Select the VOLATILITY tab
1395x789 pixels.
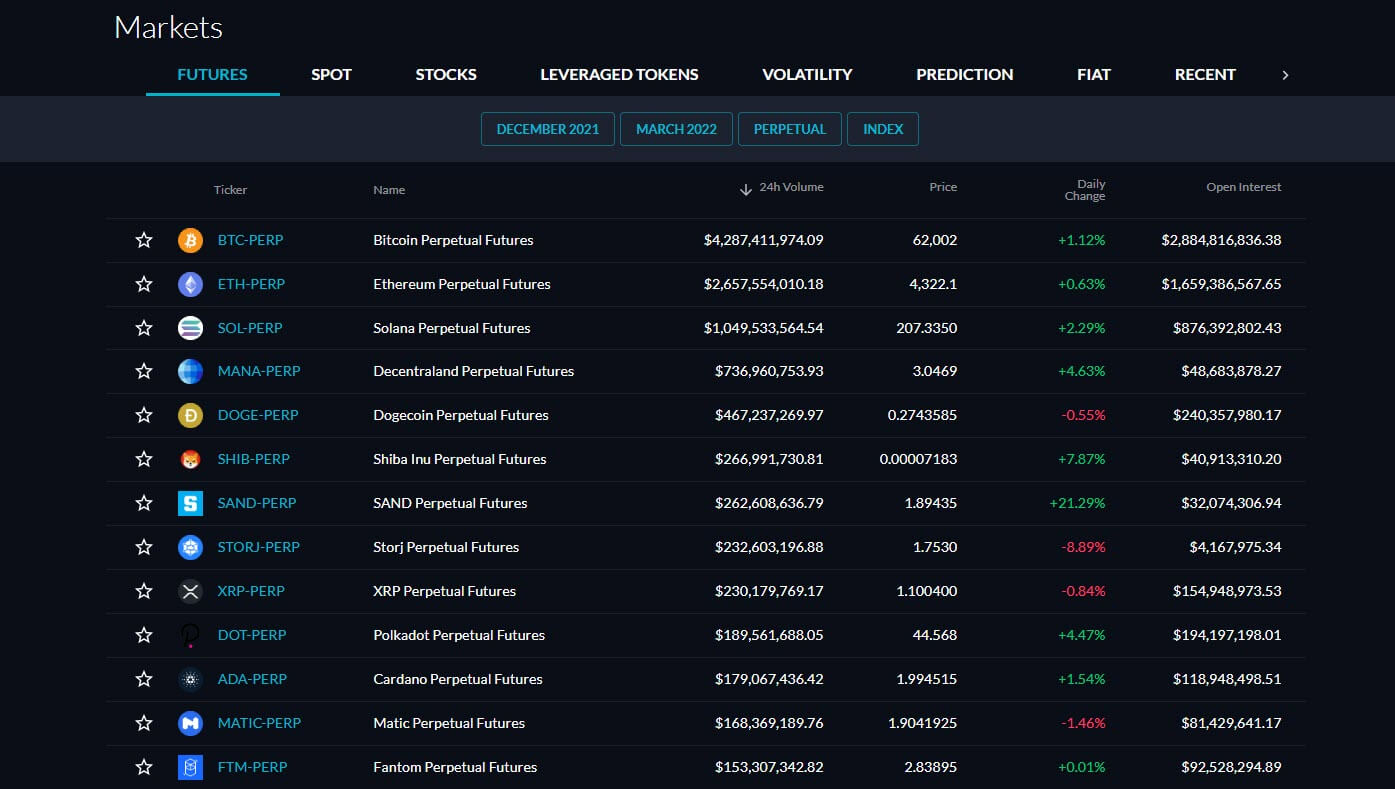point(807,74)
